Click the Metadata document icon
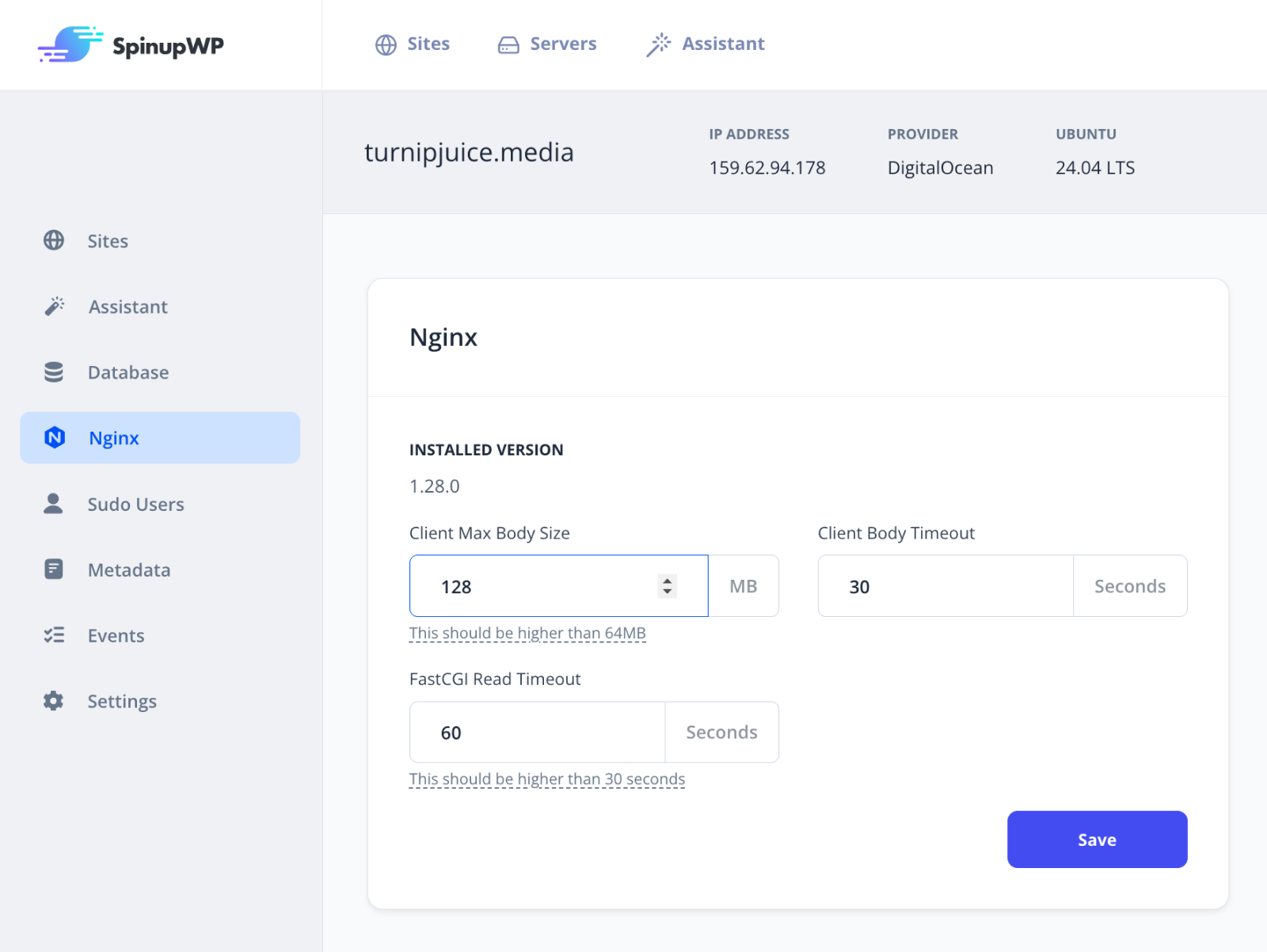This screenshot has width=1267, height=952. click(x=53, y=569)
